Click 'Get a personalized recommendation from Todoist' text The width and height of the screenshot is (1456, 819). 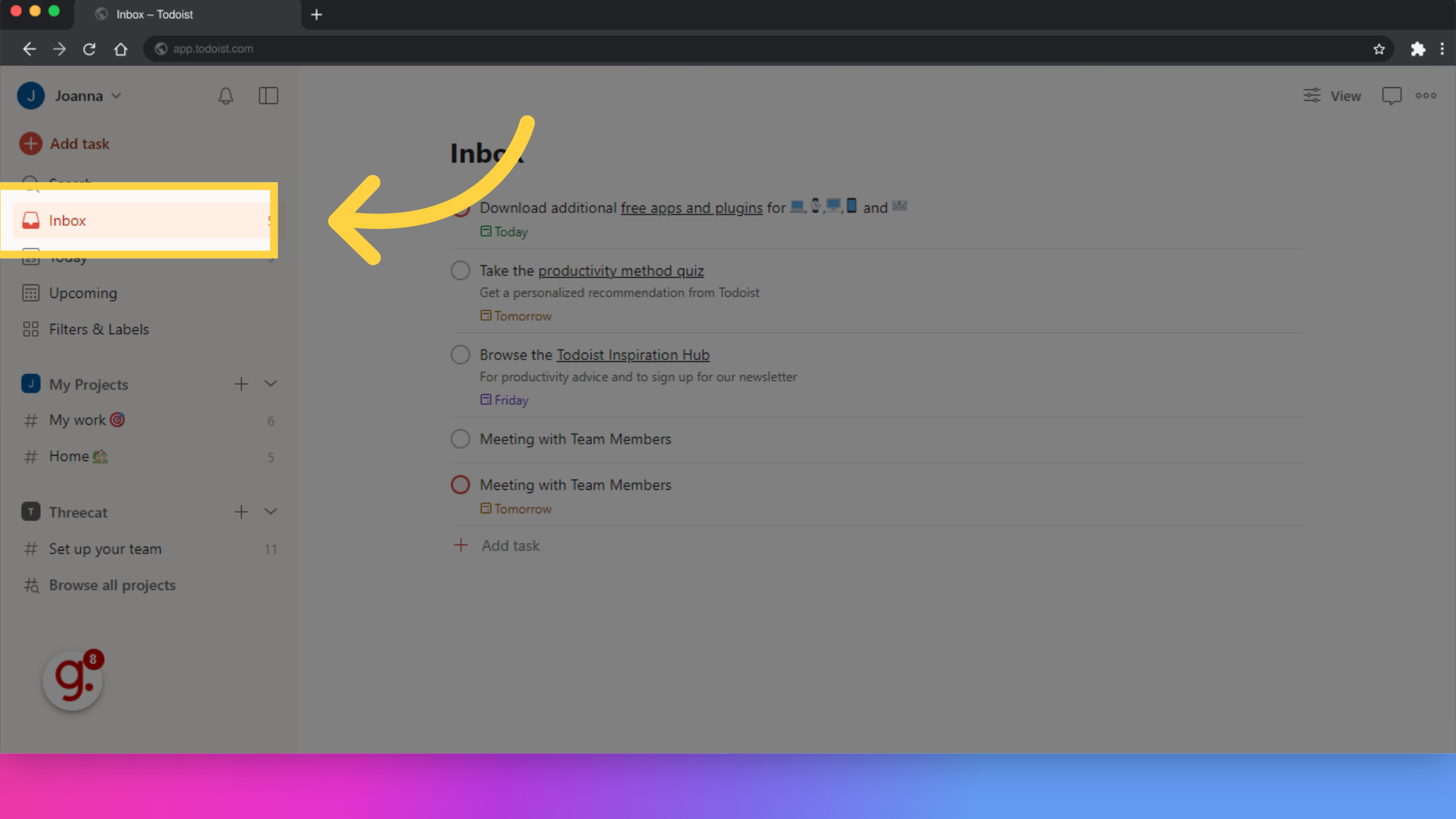pyautogui.click(x=620, y=293)
